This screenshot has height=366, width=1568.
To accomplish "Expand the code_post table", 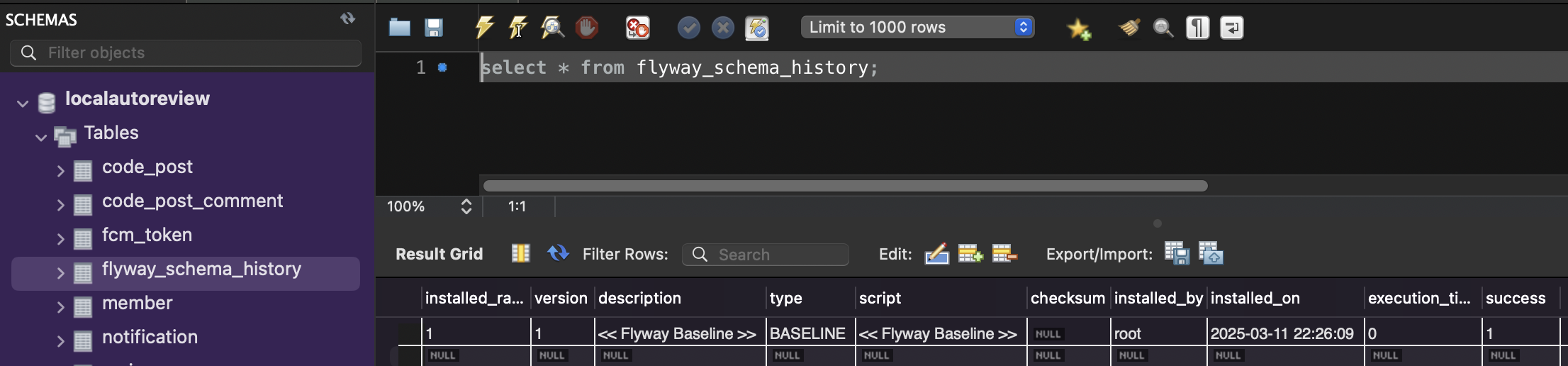I will (x=60, y=171).
